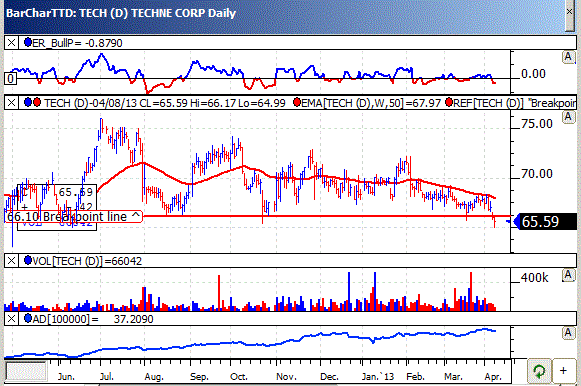Click the ER_BullP= -0.8790 readout
The image size is (581, 386).
click(77, 43)
